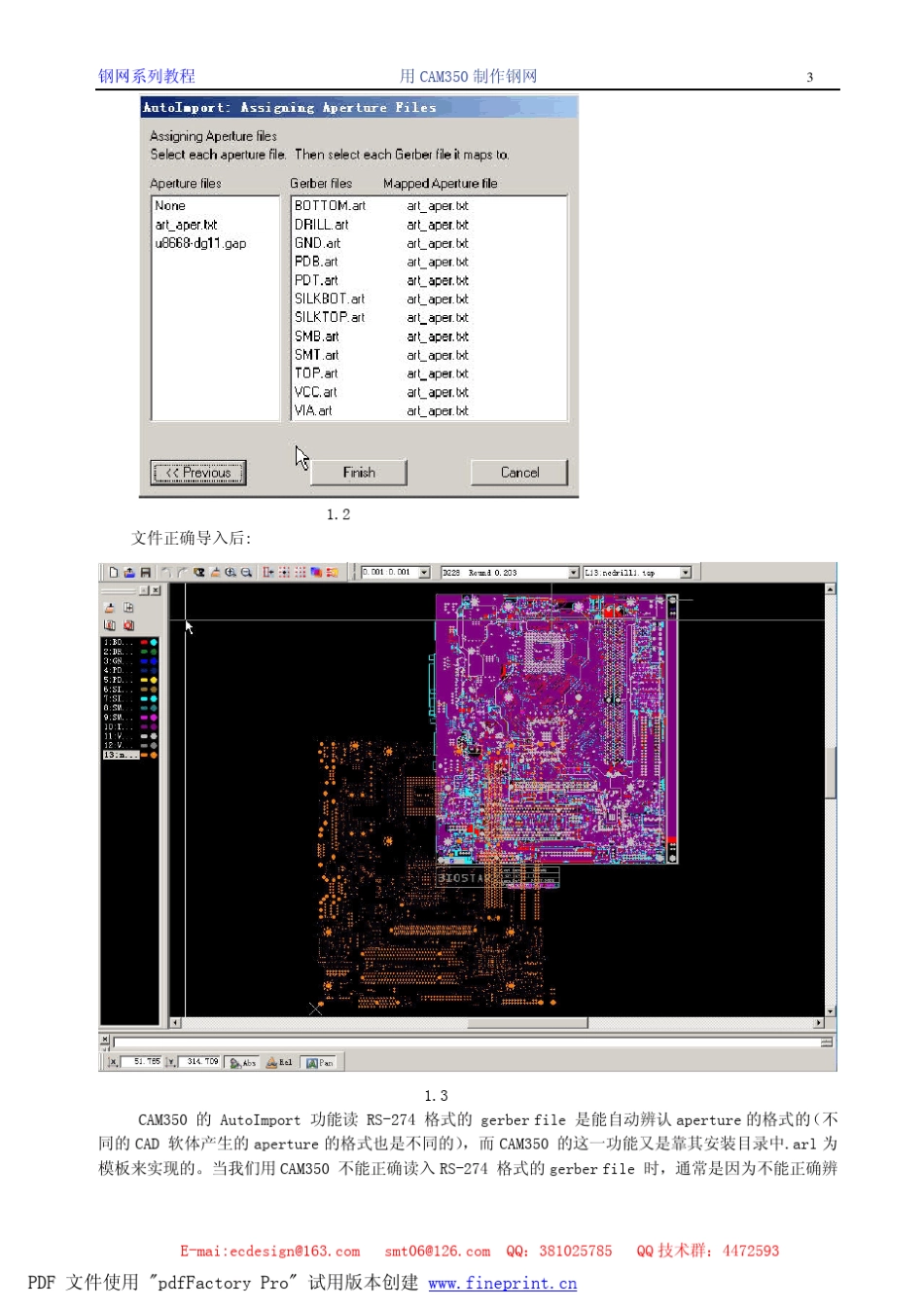Image resolution: width=924 pixels, height=1308 pixels.
Task: Select DRILL.art in Gerber files list
Action: pos(321,225)
